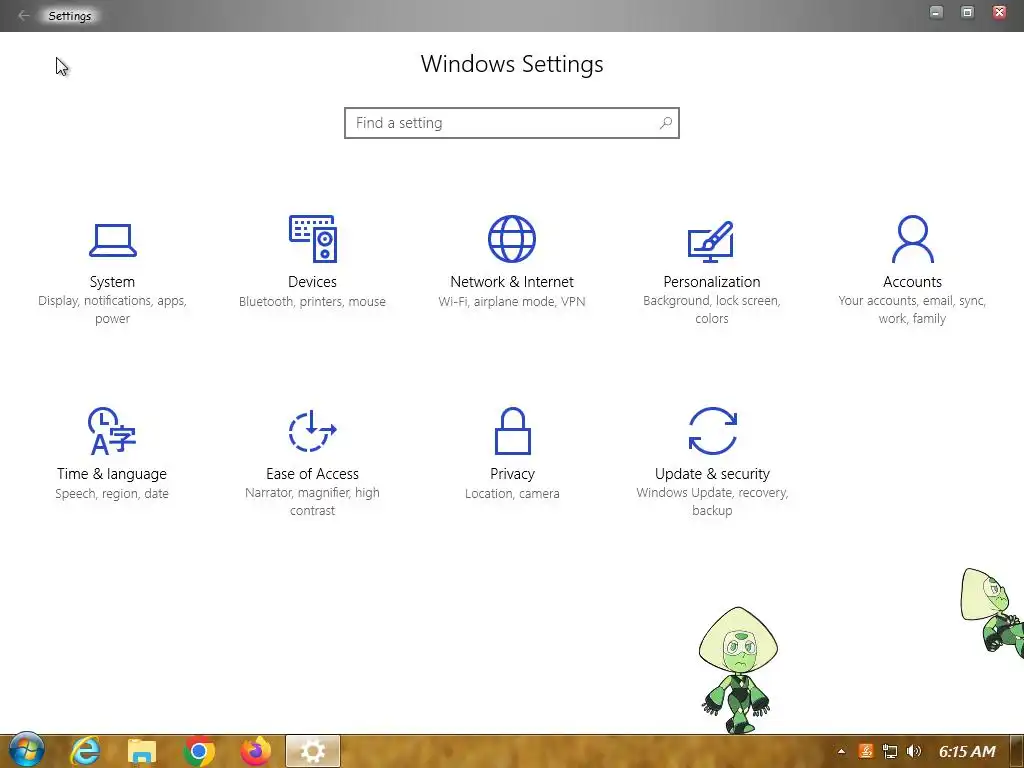Click the Network & Internet label

click(512, 281)
